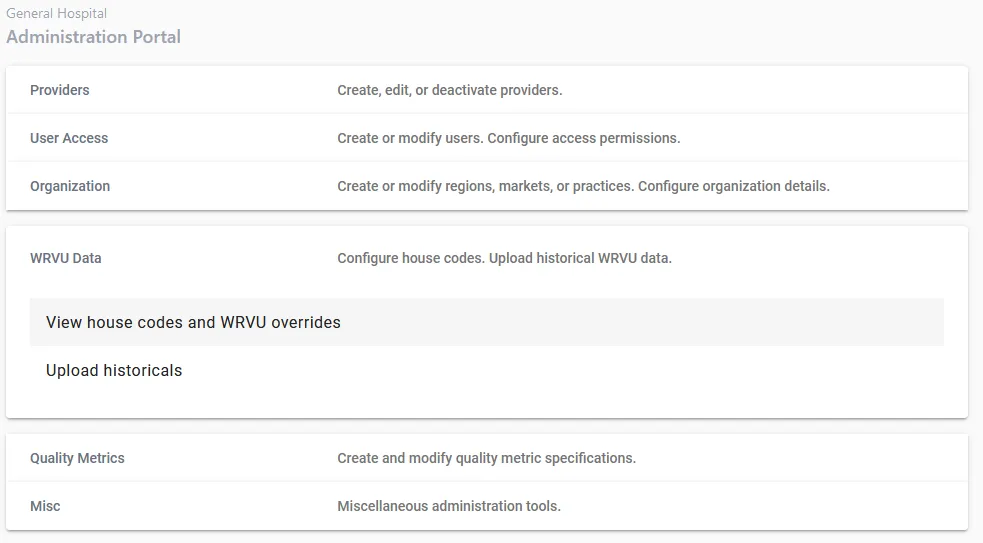Open the Organization settings row
983x543 pixels.
coord(70,186)
